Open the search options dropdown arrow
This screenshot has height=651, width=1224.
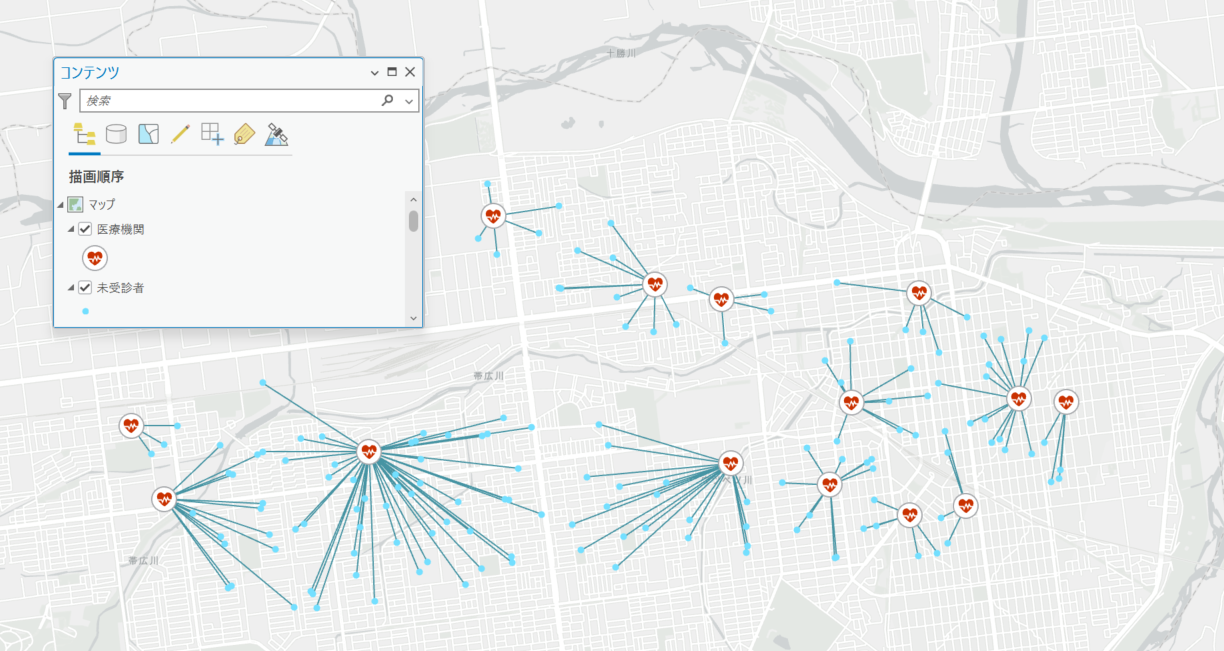(409, 101)
